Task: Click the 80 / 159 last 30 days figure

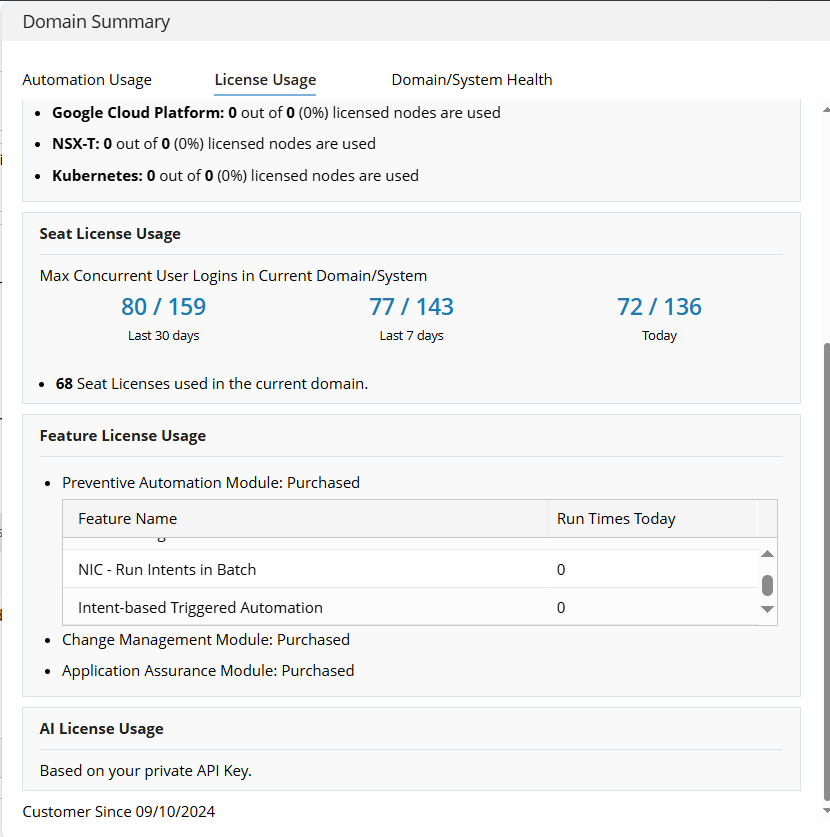Action: click(163, 307)
